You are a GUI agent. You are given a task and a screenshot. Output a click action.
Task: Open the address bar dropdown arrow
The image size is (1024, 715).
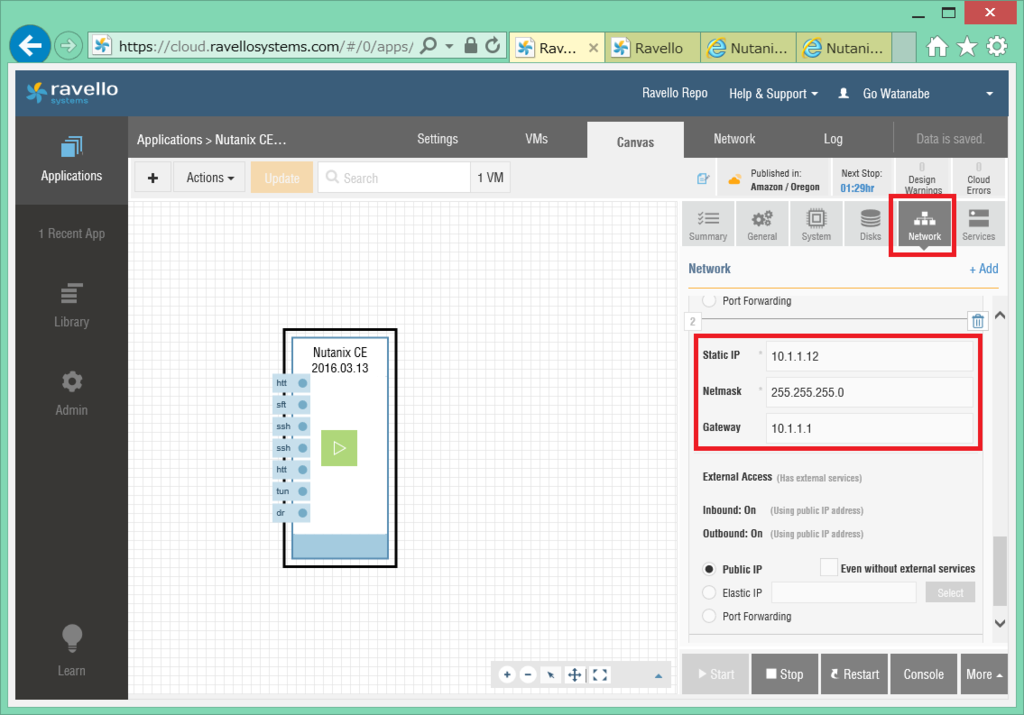click(x=449, y=46)
